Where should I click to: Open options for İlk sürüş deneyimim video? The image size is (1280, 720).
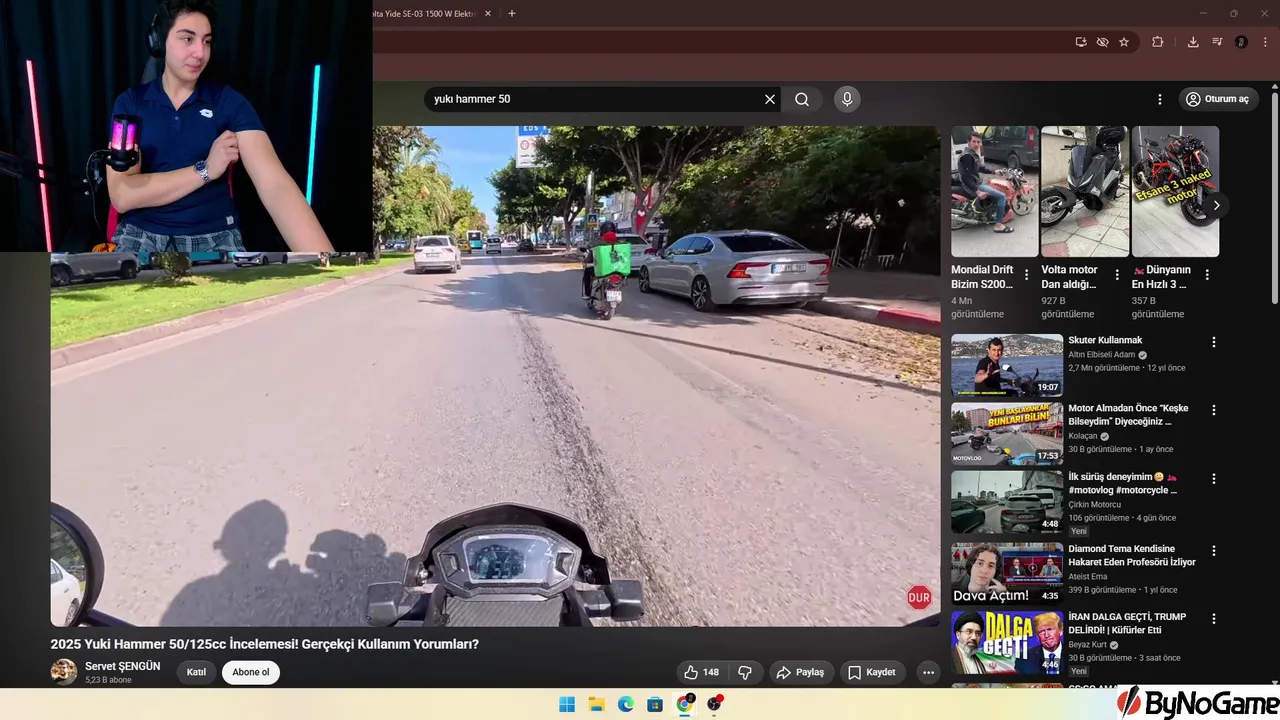(x=1214, y=479)
